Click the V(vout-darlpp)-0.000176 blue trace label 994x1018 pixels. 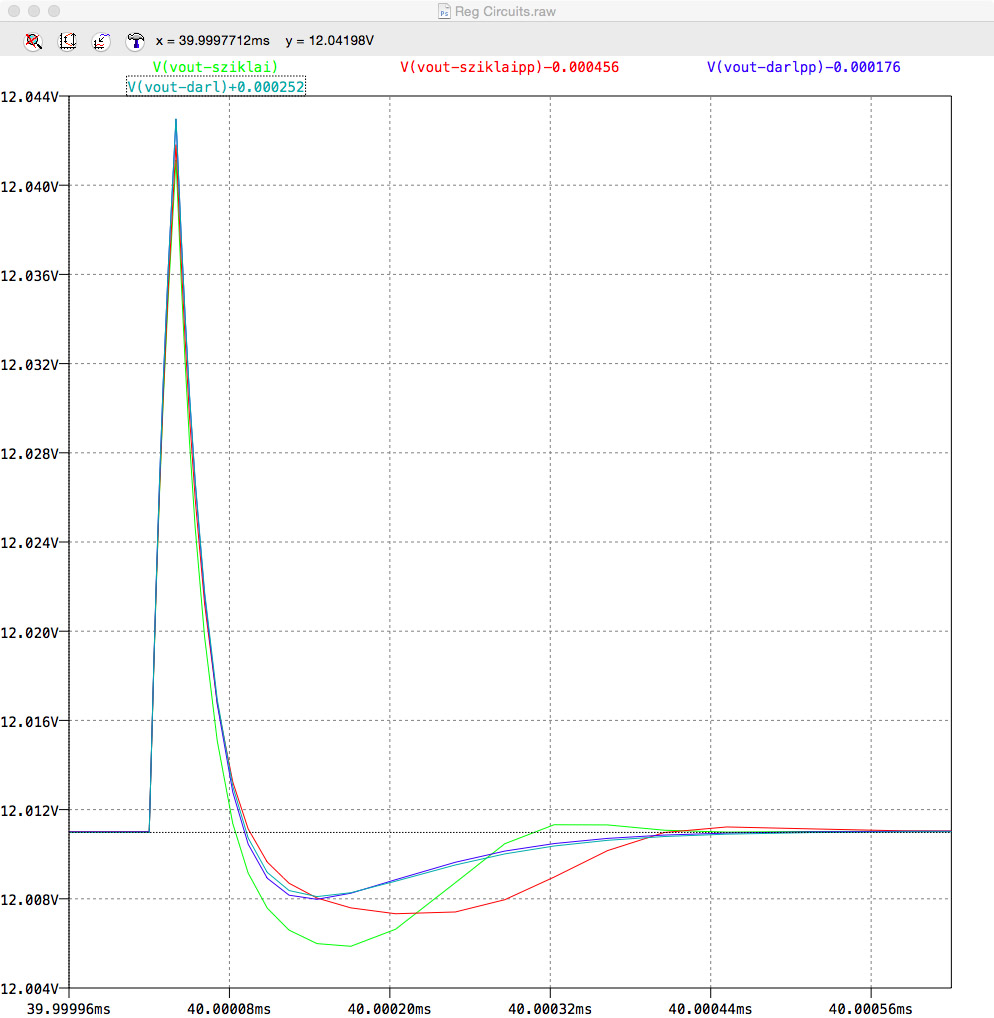tap(804, 67)
